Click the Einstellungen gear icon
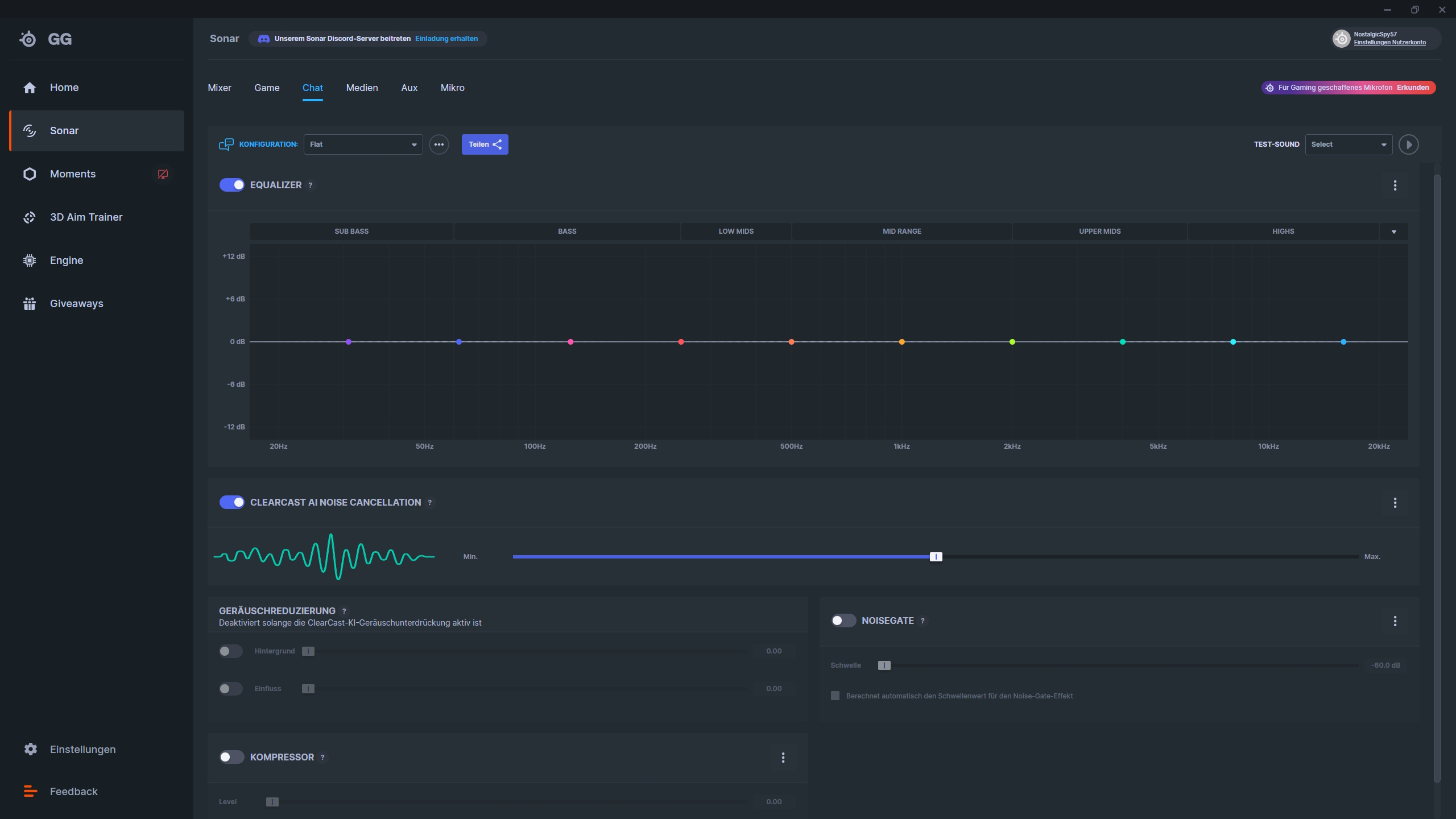Screen dimensions: 1456x819 (x=30, y=749)
